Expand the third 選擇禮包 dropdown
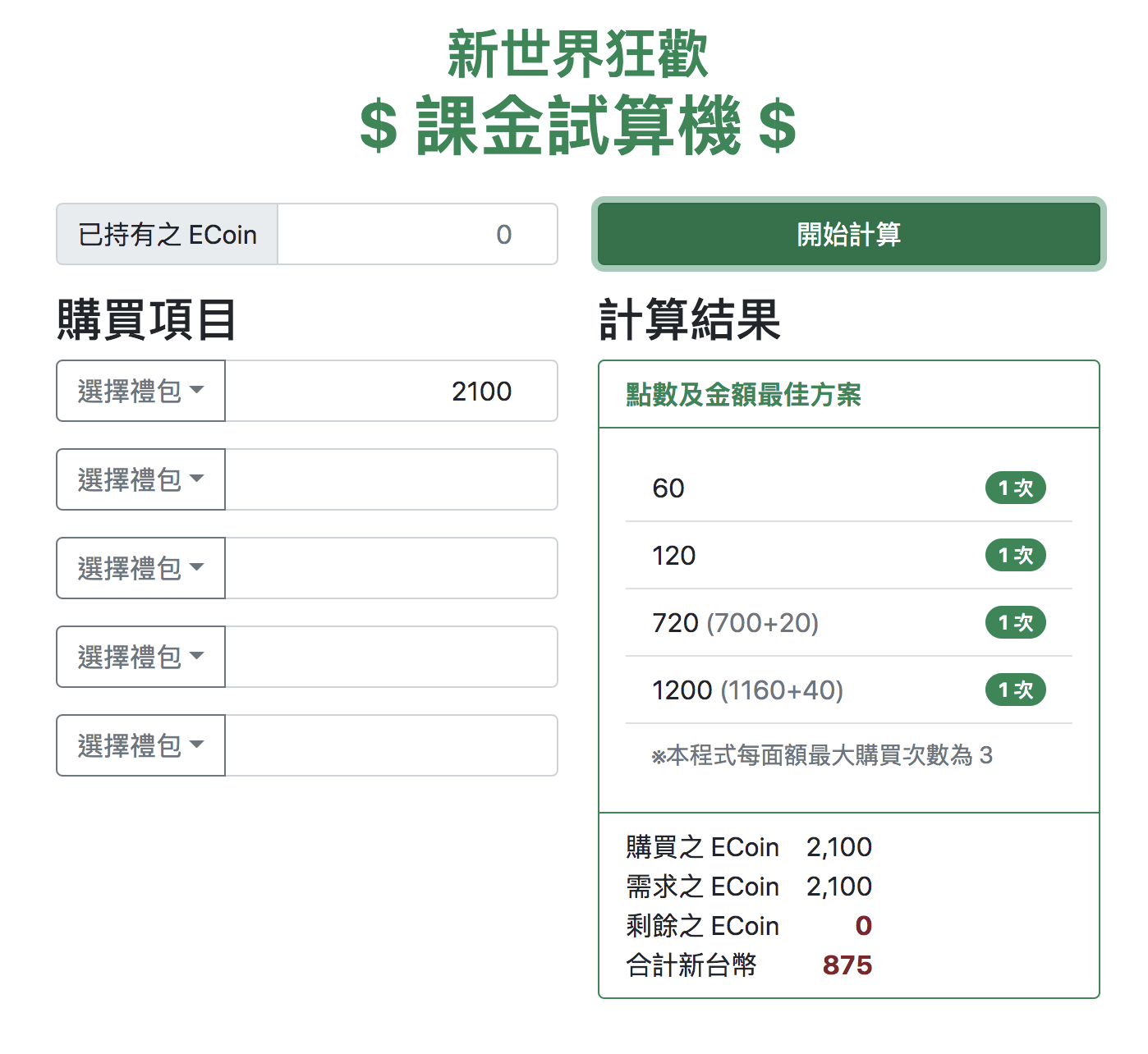The width and height of the screenshot is (1148, 1054). [x=140, y=568]
